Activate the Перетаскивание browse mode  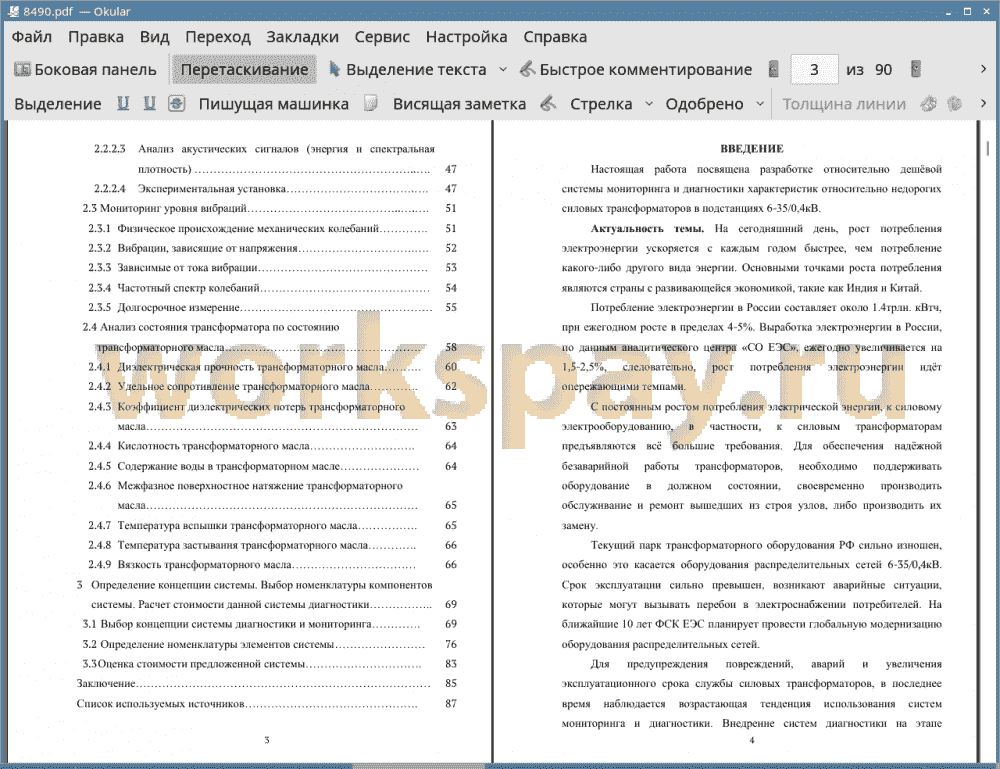click(x=244, y=70)
